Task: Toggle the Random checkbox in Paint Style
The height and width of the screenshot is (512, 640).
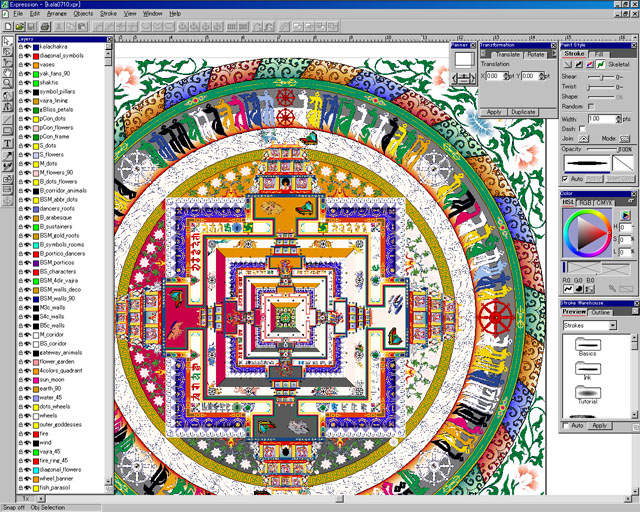Action: tap(591, 106)
